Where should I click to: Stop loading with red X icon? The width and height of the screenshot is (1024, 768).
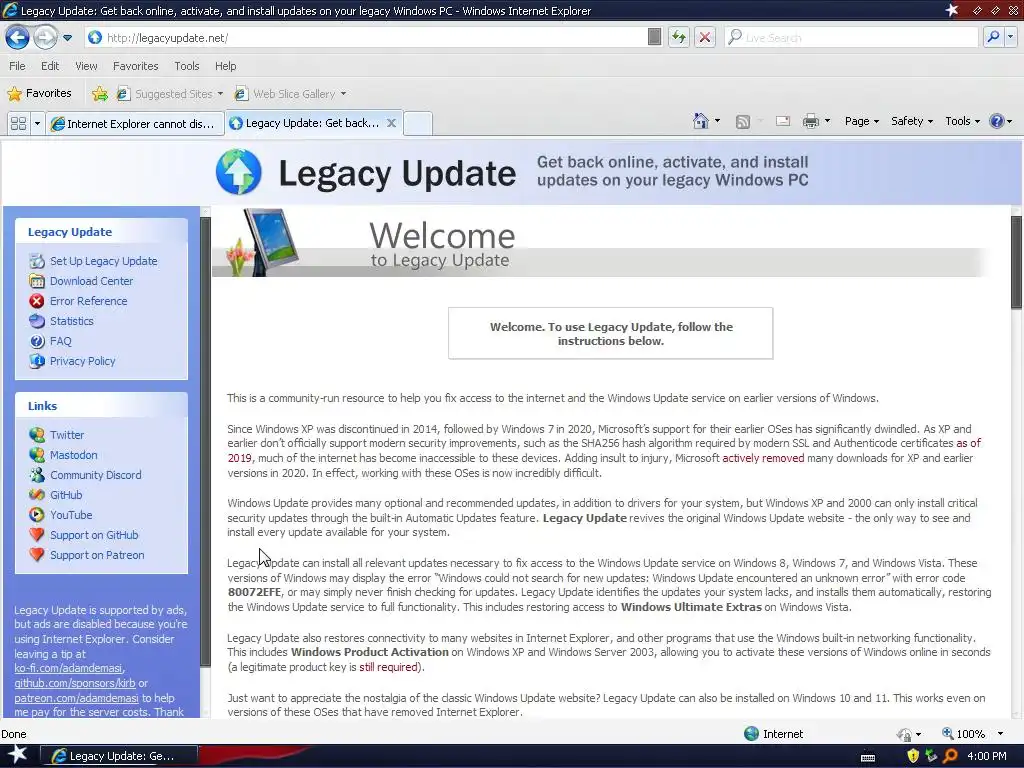tap(705, 37)
